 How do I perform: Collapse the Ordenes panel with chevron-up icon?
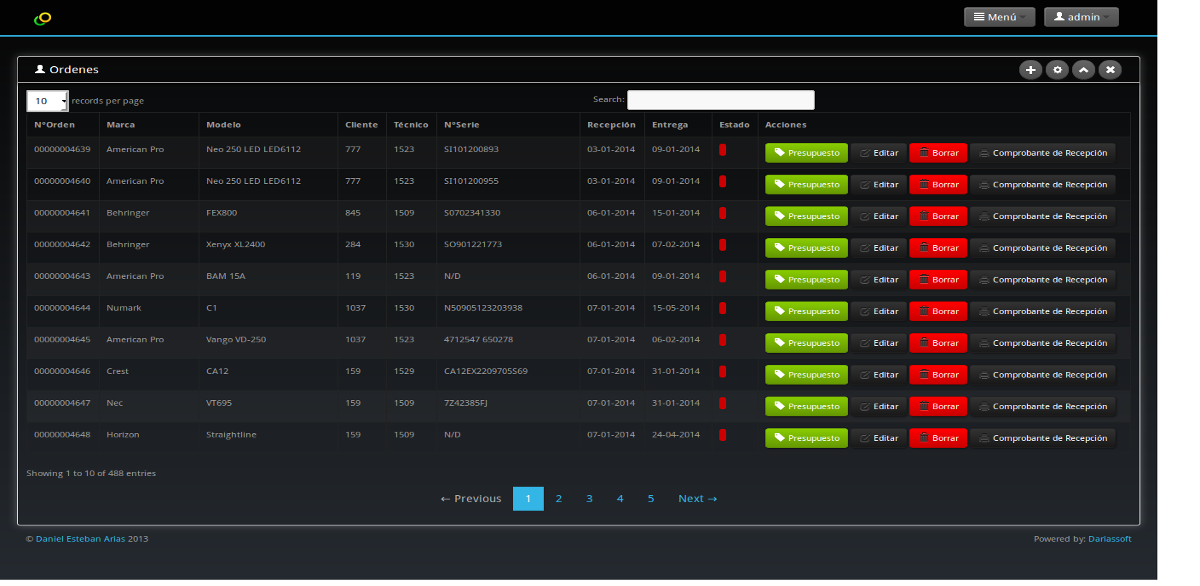pos(1083,70)
